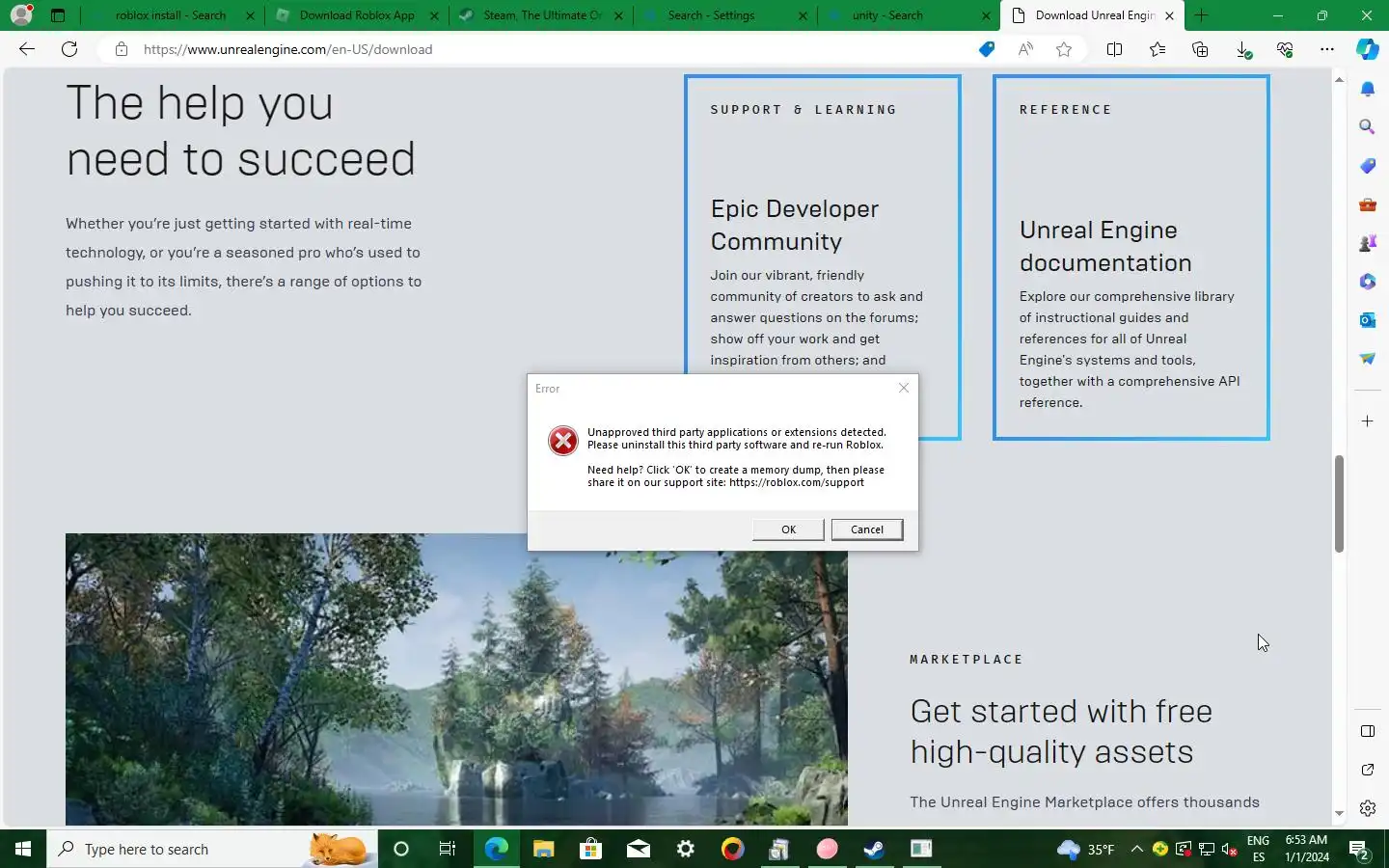Image resolution: width=1389 pixels, height=868 pixels.
Task: Open Microsoft Store from taskbar
Action: coord(590,849)
